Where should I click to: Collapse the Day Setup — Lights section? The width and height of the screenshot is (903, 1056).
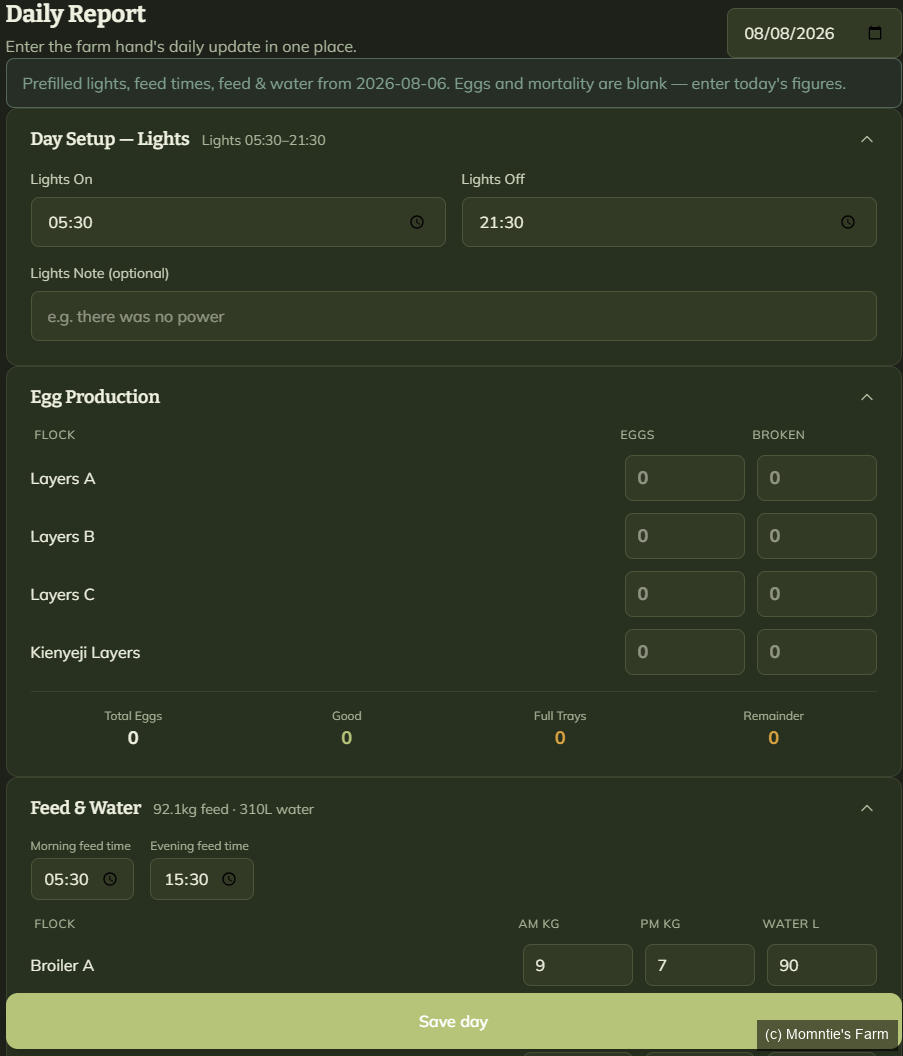pyautogui.click(x=867, y=139)
